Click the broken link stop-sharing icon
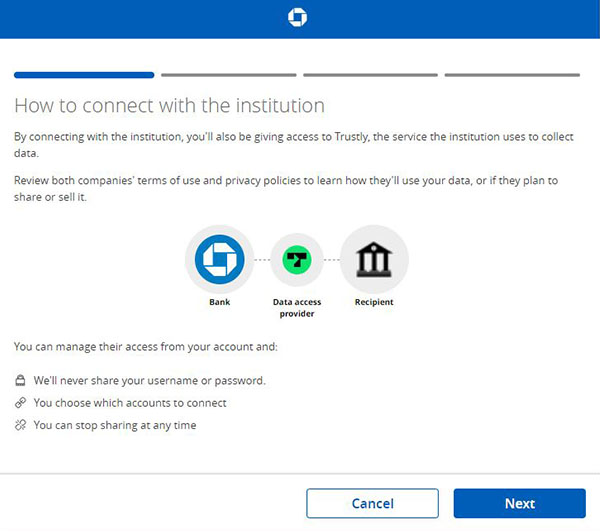The height and width of the screenshot is (532, 600). pos(20,425)
